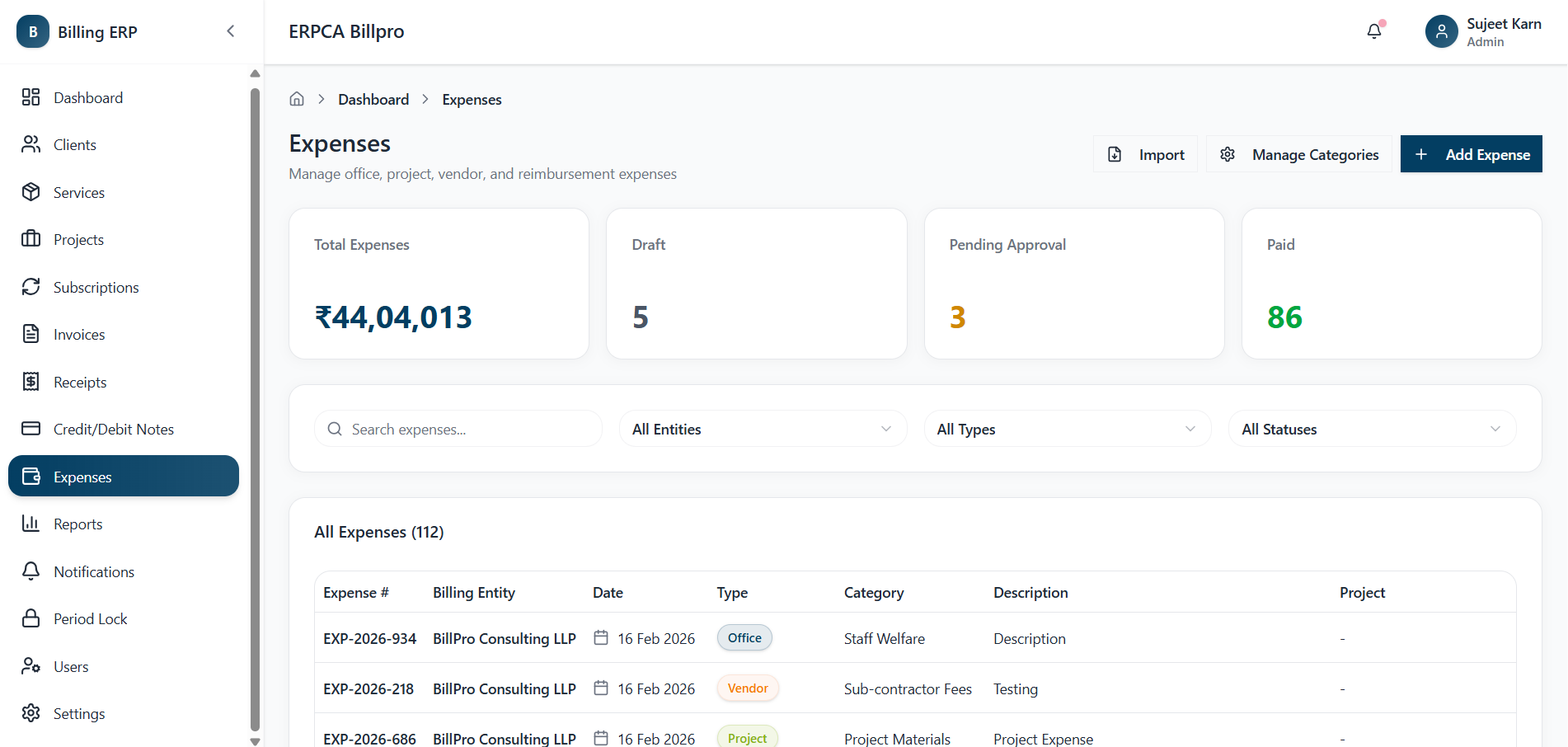Click the Subscriptions refresh icon in sidebar
1568x747 pixels.
tap(31, 287)
